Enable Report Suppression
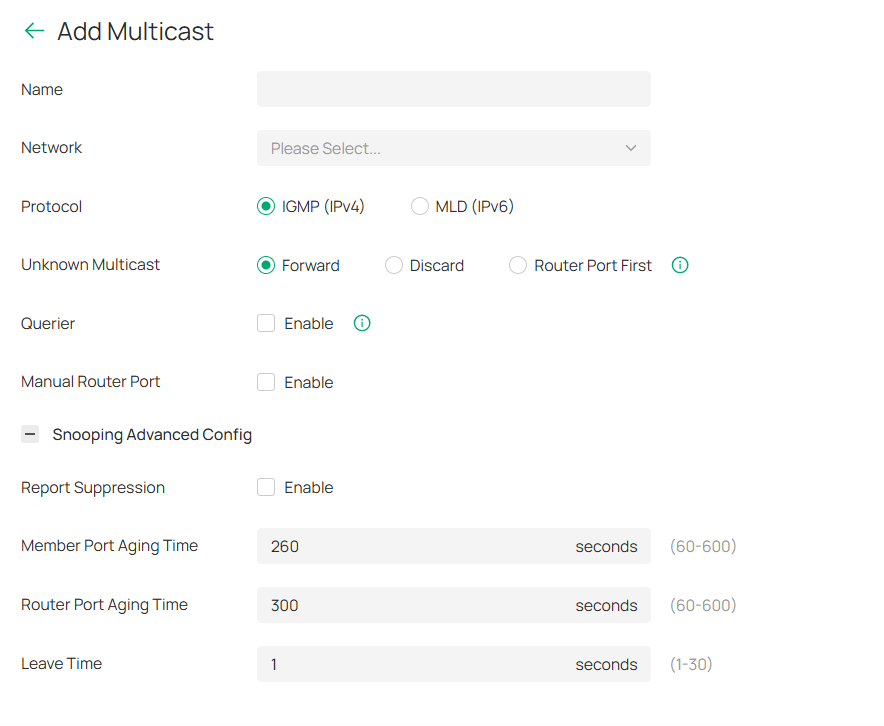 pos(266,487)
